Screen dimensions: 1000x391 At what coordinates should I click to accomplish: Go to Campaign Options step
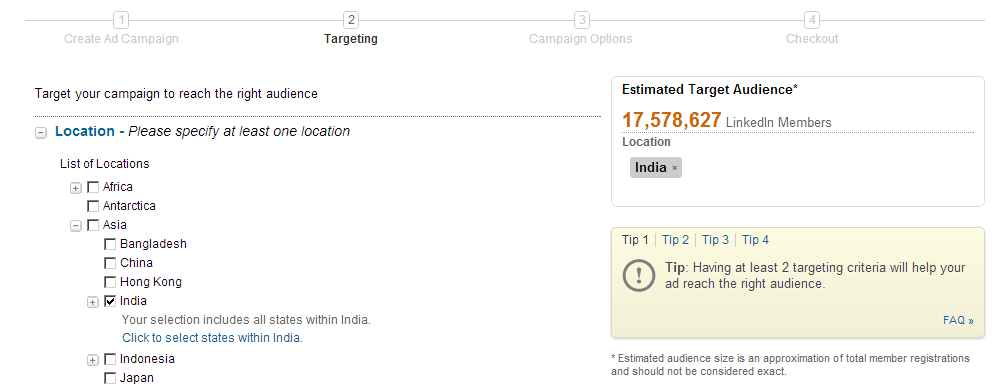click(x=580, y=39)
